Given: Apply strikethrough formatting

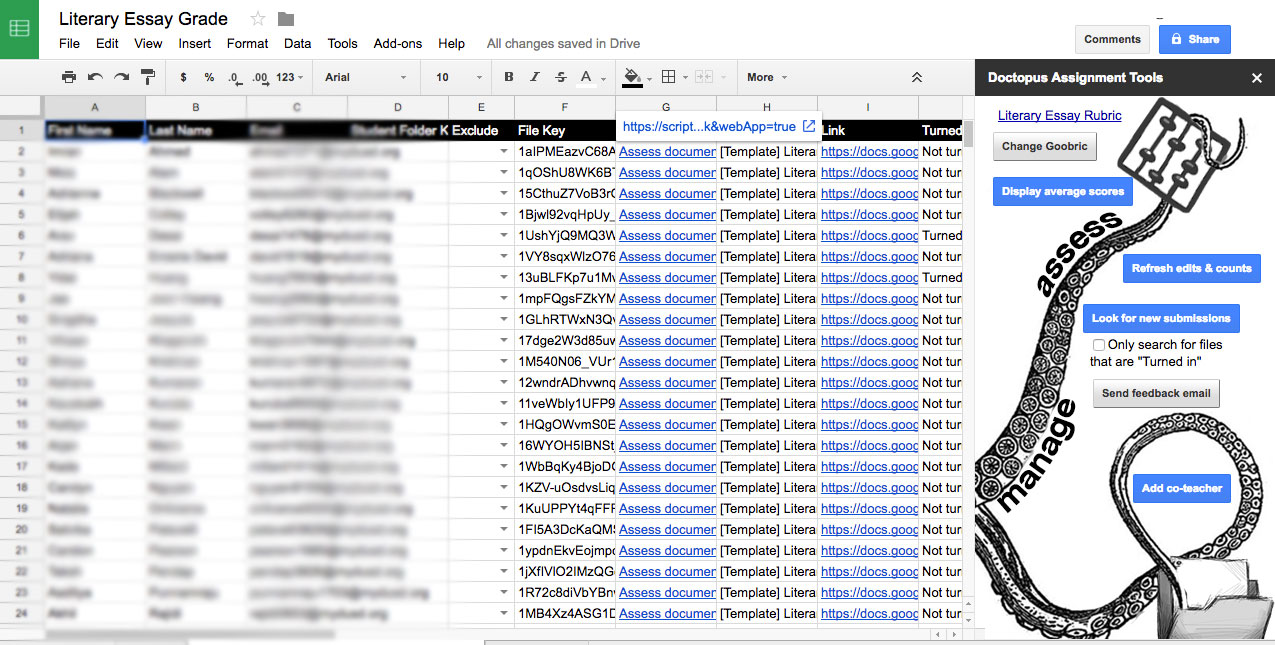Looking at the screenshot, I should [x=560, y=77].
